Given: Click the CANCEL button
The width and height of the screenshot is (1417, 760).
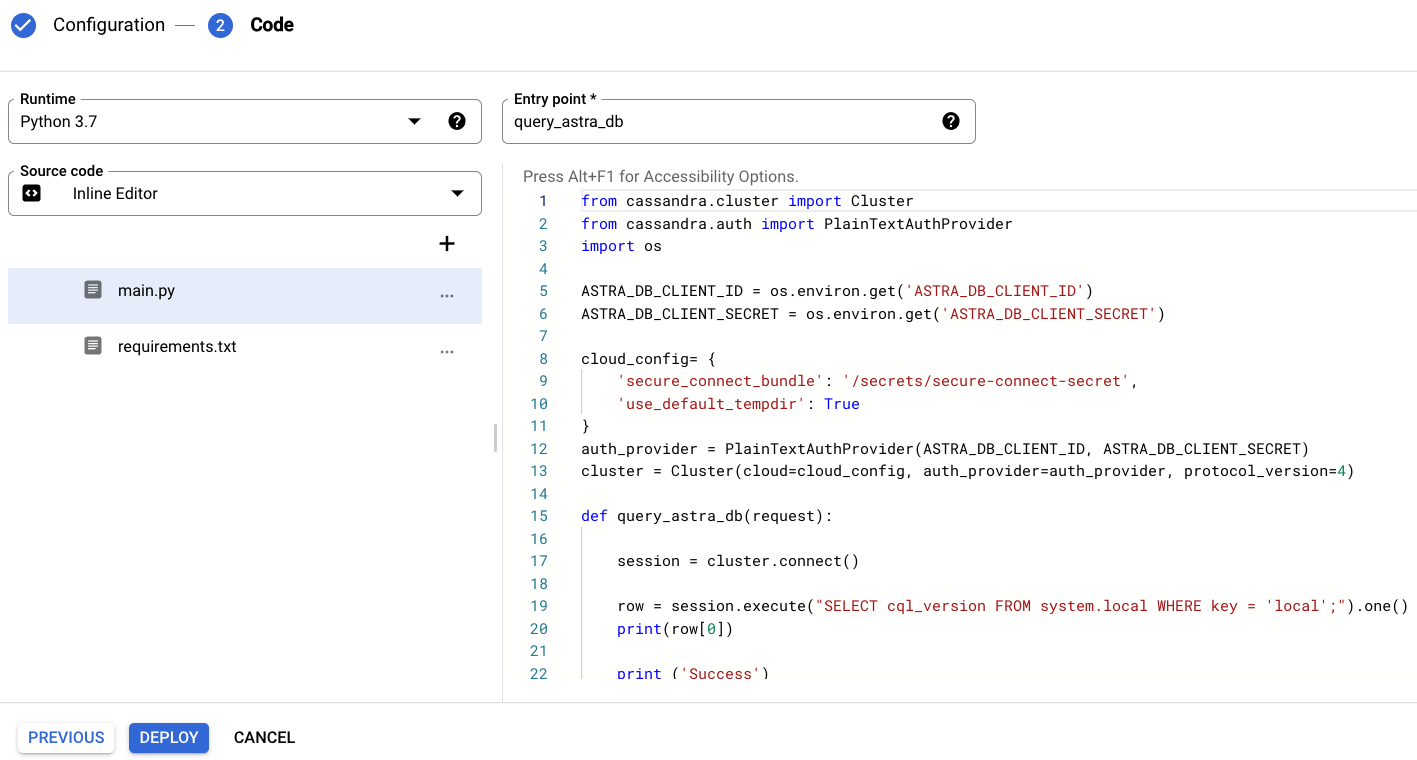Looking at the screenshot, I should coord(264,737).
